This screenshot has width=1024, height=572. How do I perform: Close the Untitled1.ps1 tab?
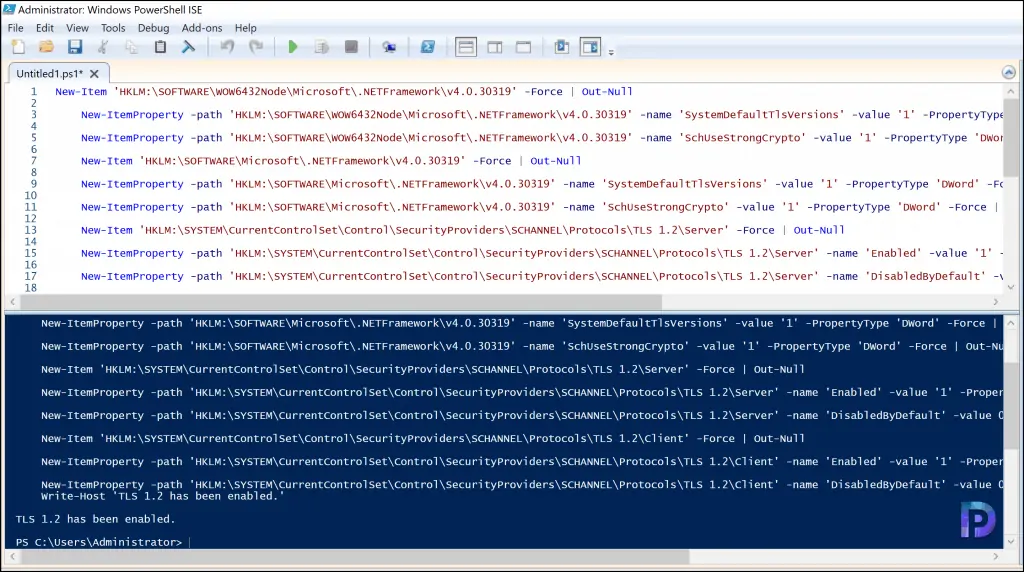(94, 74)
